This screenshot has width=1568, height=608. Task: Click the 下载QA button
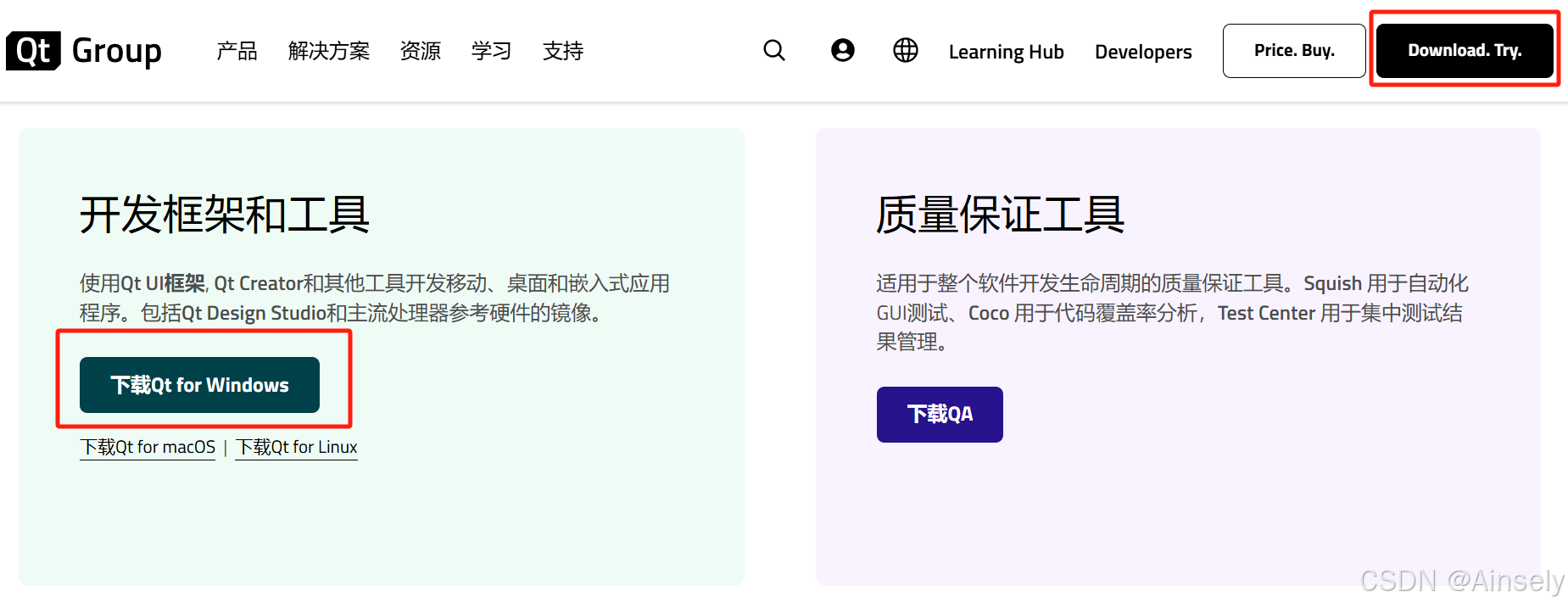(x=940, y=415)
